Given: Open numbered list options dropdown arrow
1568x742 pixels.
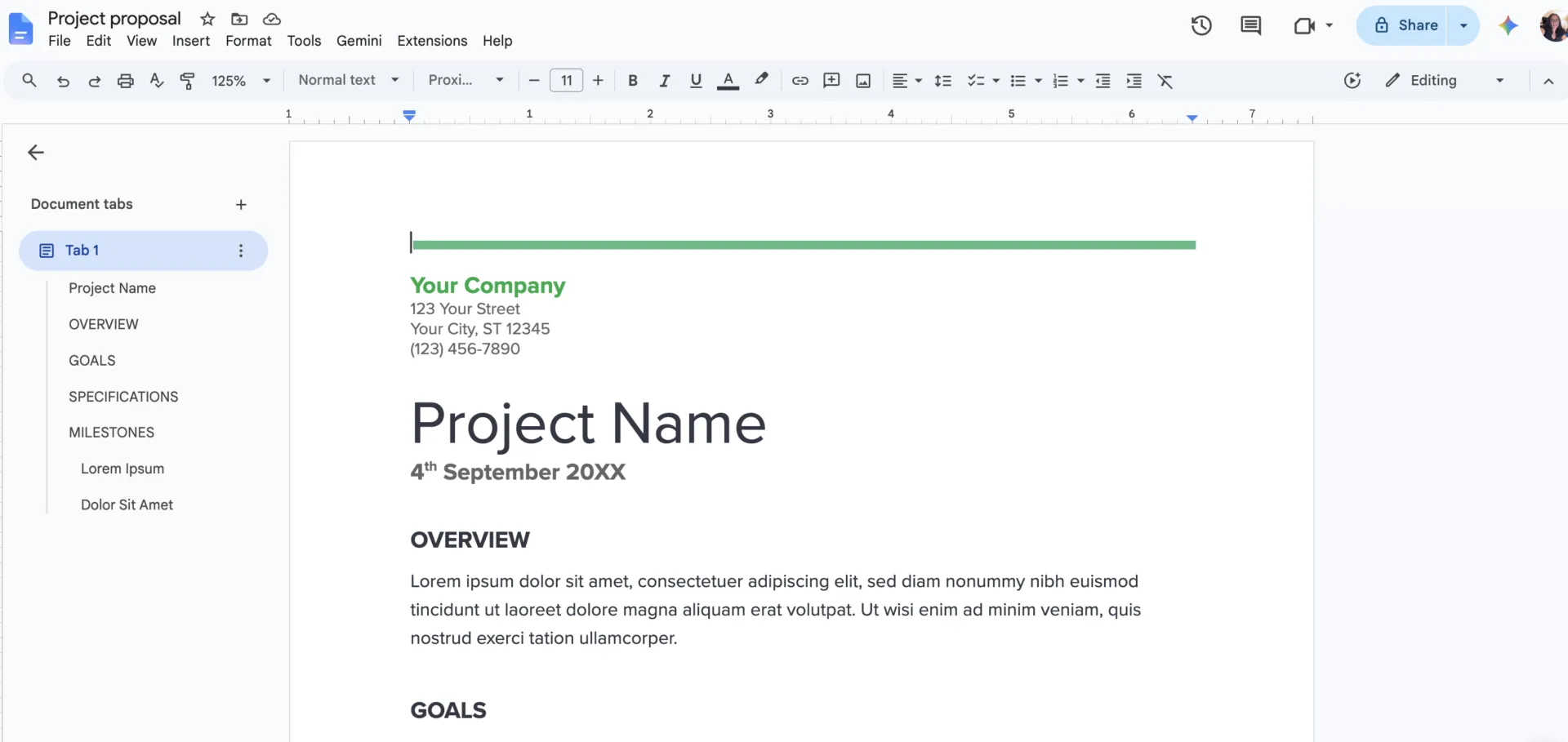Looking at the screenshot, I should tap(1080, 81).
